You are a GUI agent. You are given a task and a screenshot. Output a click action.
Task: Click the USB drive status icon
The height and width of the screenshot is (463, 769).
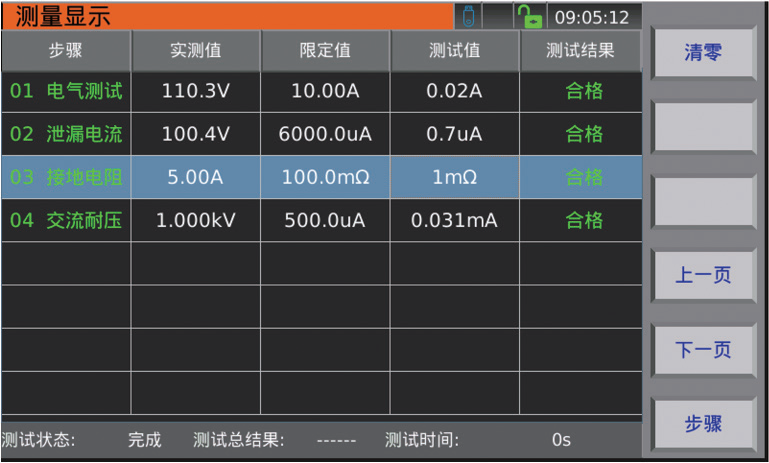(x=468, y=16)
